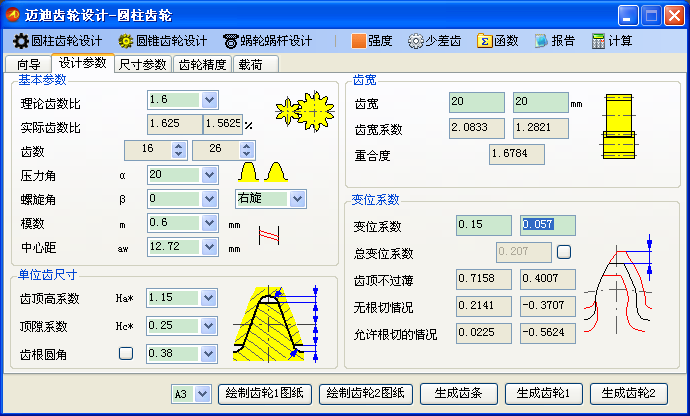
Task: Click the 变位系数 field showing 0.15
Action: point(484,225)
